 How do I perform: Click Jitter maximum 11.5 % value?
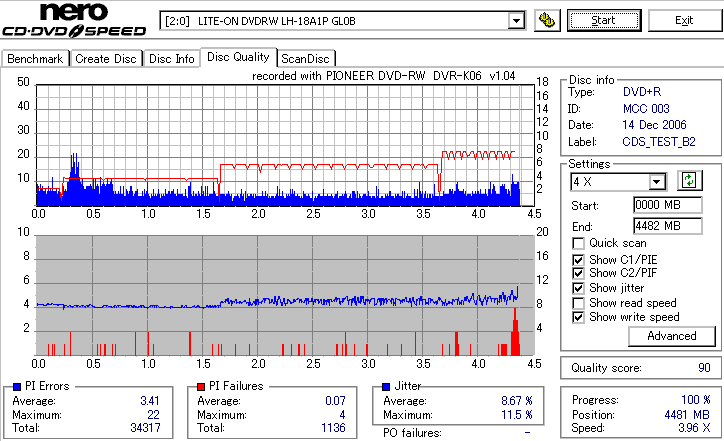tap(517, 415)
